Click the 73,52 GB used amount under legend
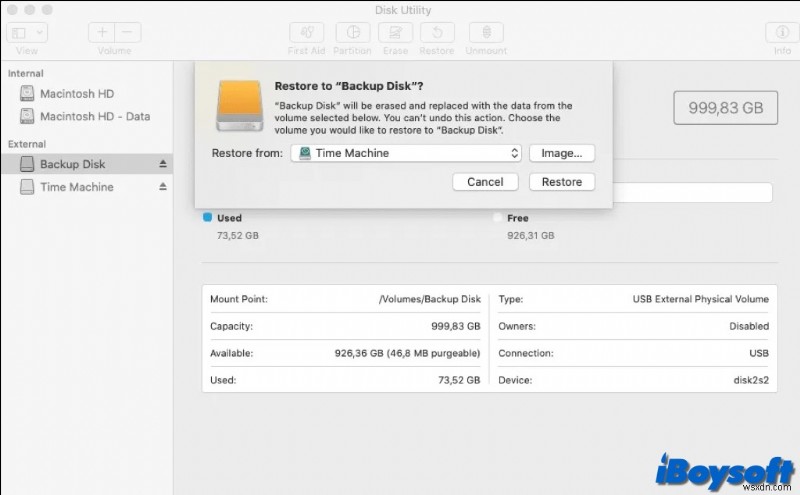This screenshot has width=800, height=495. pyautogui.click(x=238, y=235)
